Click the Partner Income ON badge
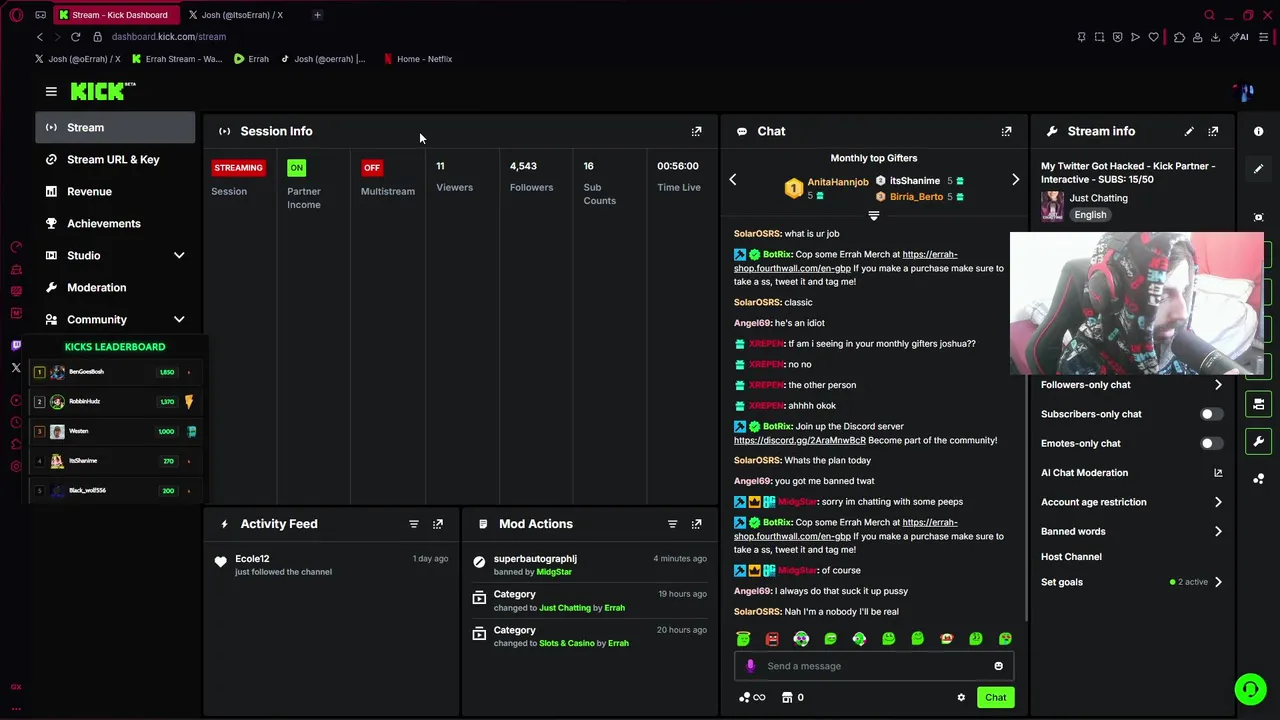The width and height of the screenshot is (1280, 720). pyautogui.click(x=296, y=168)
